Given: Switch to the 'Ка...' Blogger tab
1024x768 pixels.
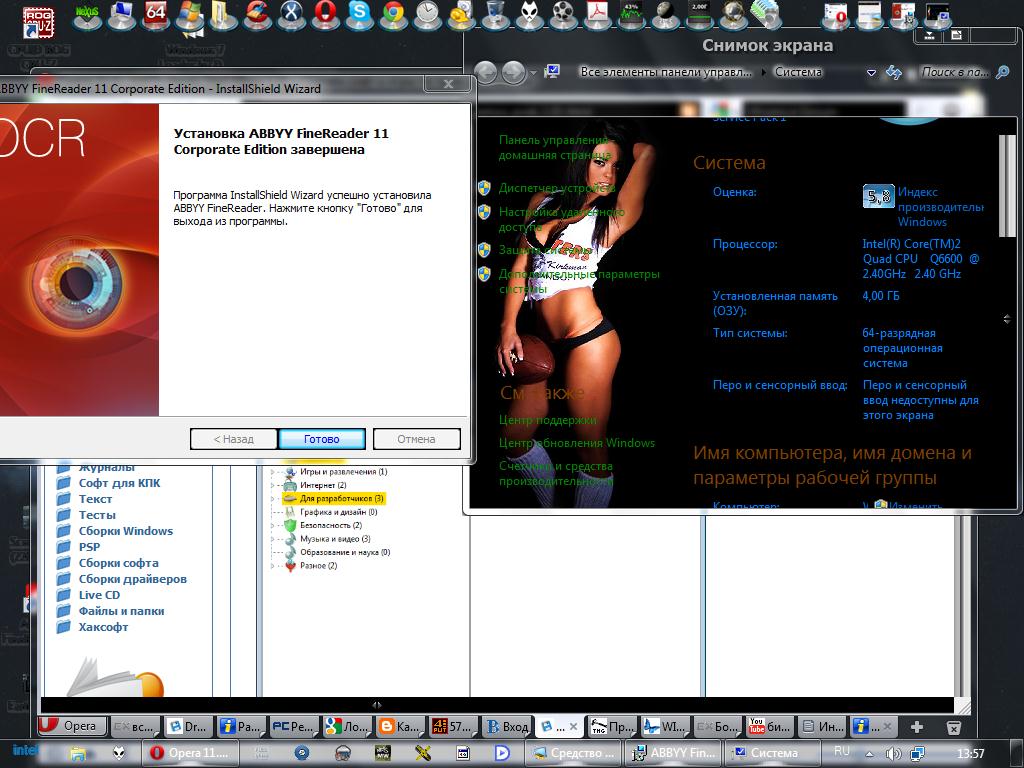Looking at the screenshot, I should pyautogui.click(x=400, y=726).
